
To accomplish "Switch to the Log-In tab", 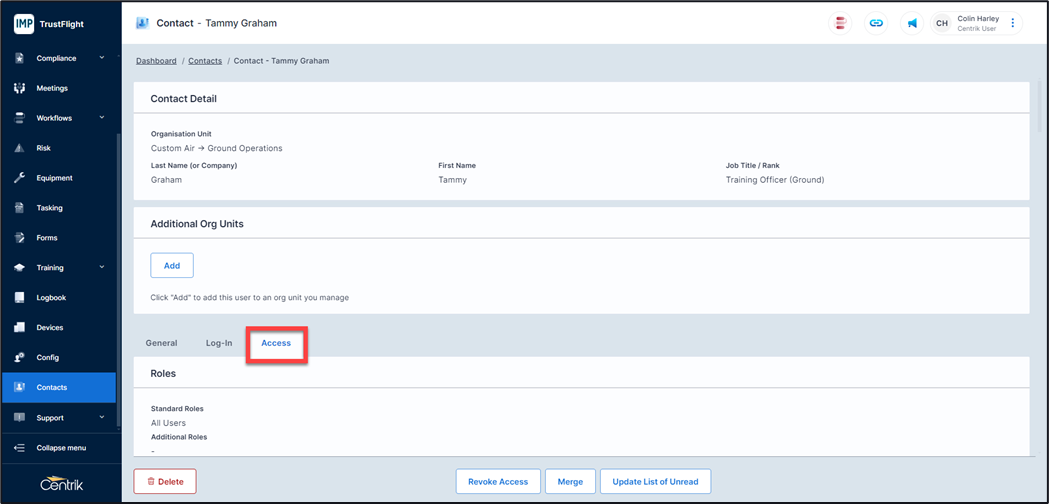I will pyautogui.click(x=219, y=343).
